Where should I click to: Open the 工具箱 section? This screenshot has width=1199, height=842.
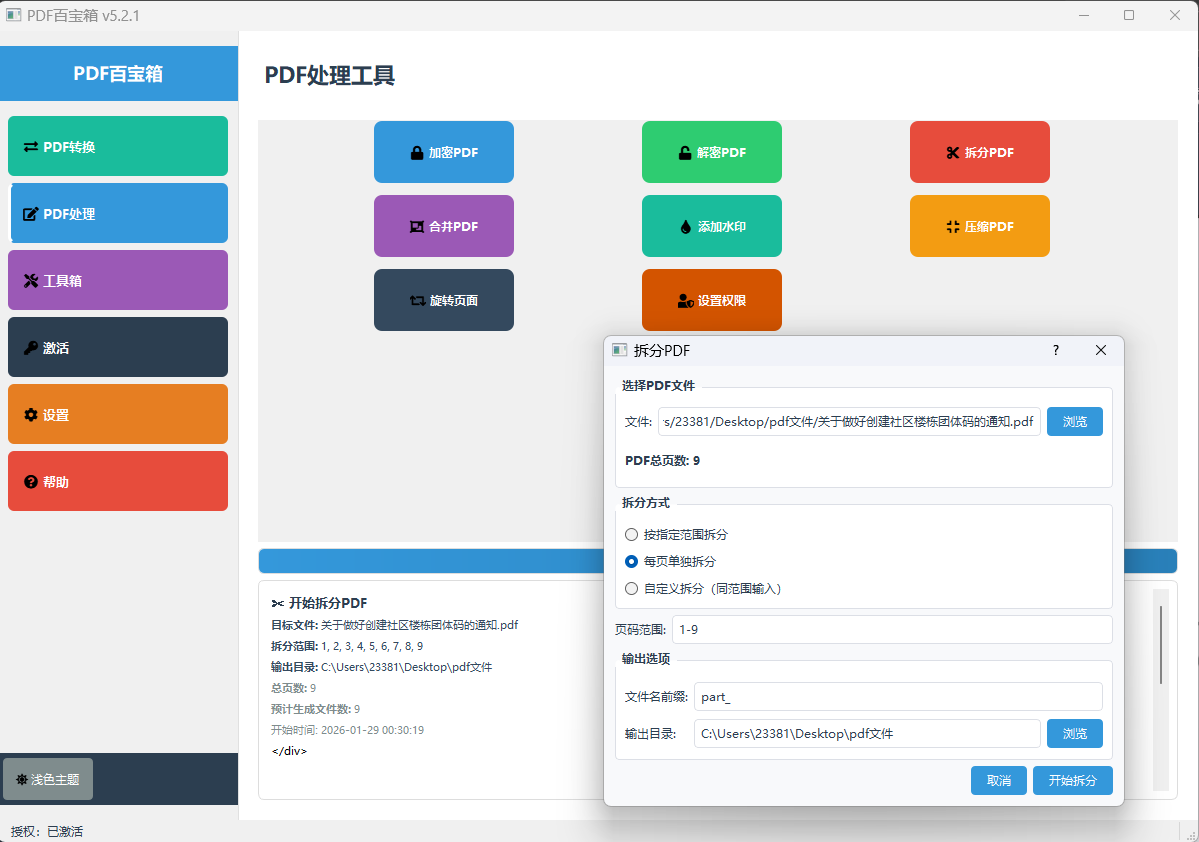(x=118, y=280)
